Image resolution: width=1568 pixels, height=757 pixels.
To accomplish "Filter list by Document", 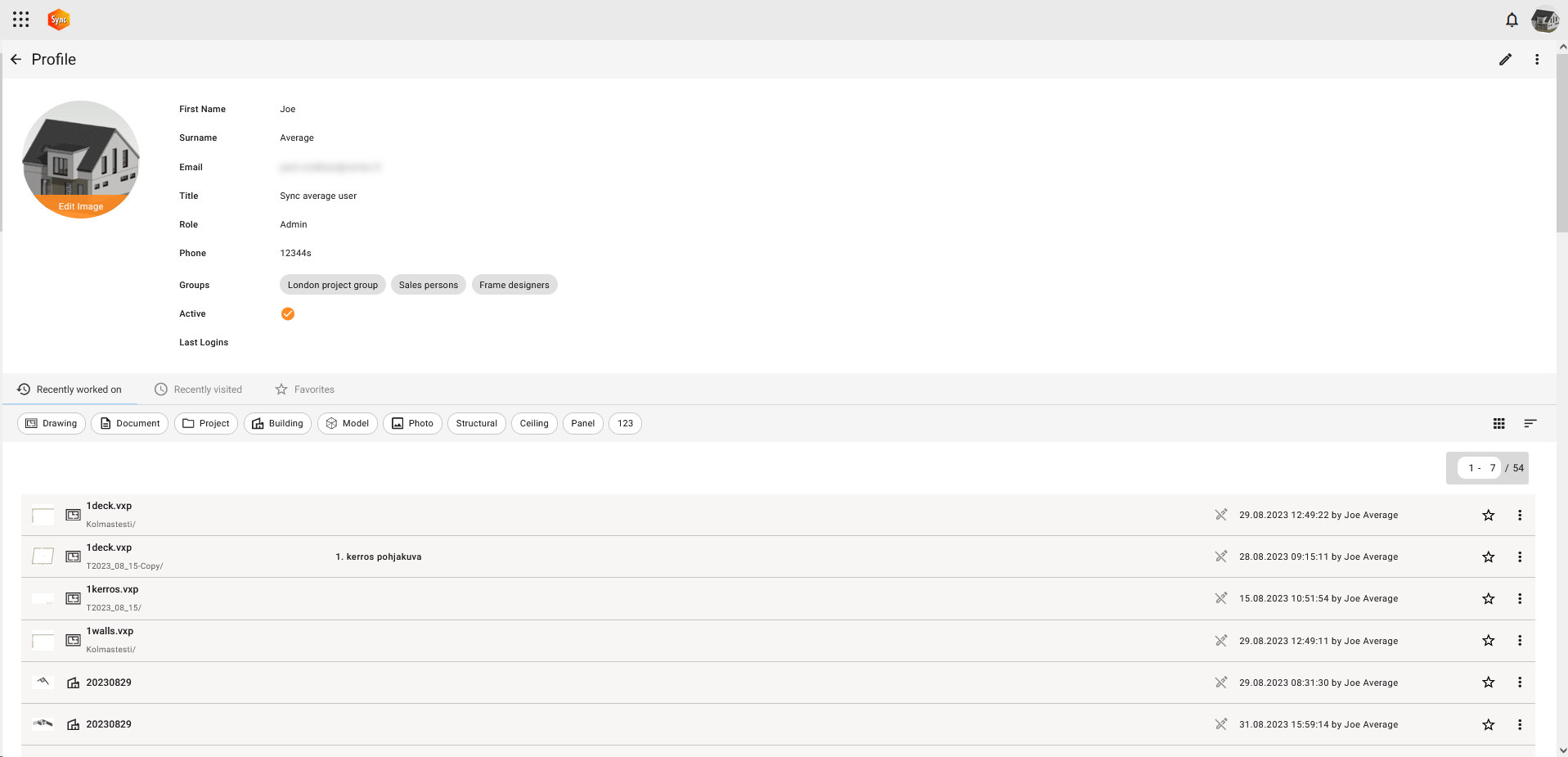I will pyautogui.click(x=130, y=423).
